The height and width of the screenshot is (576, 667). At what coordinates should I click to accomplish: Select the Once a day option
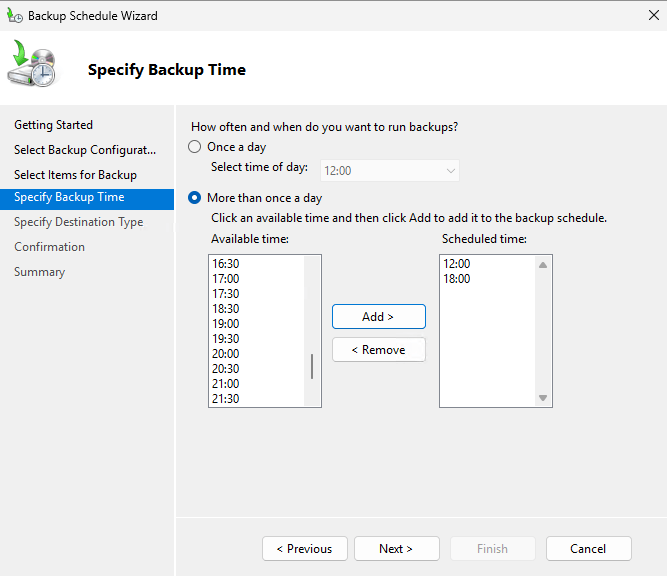pos(195,147)
